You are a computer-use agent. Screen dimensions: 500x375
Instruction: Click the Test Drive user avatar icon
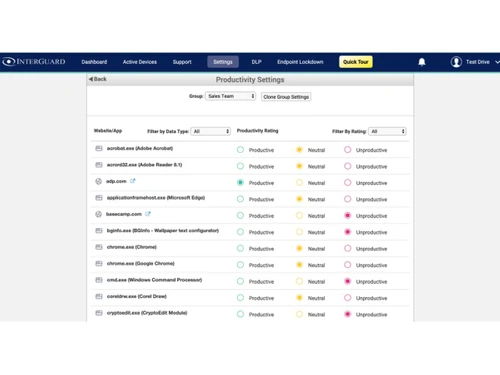click(456, 62)
